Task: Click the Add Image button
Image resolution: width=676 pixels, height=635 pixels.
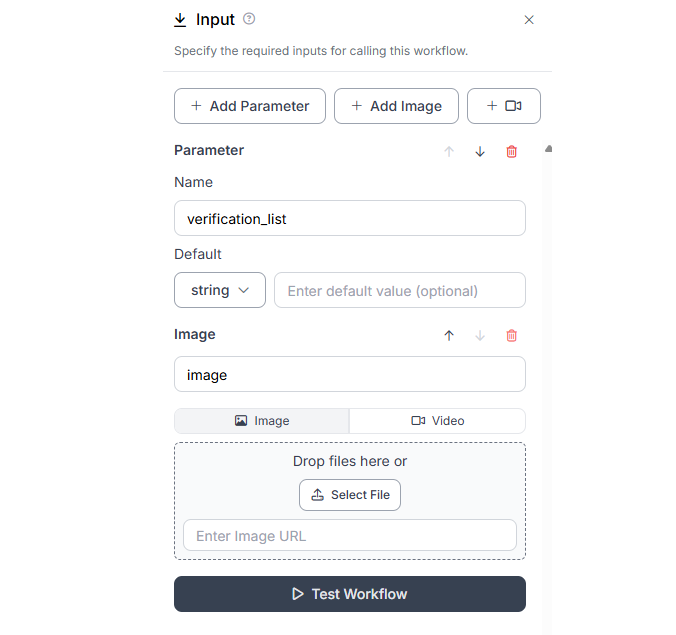Action: pos(396,106)
